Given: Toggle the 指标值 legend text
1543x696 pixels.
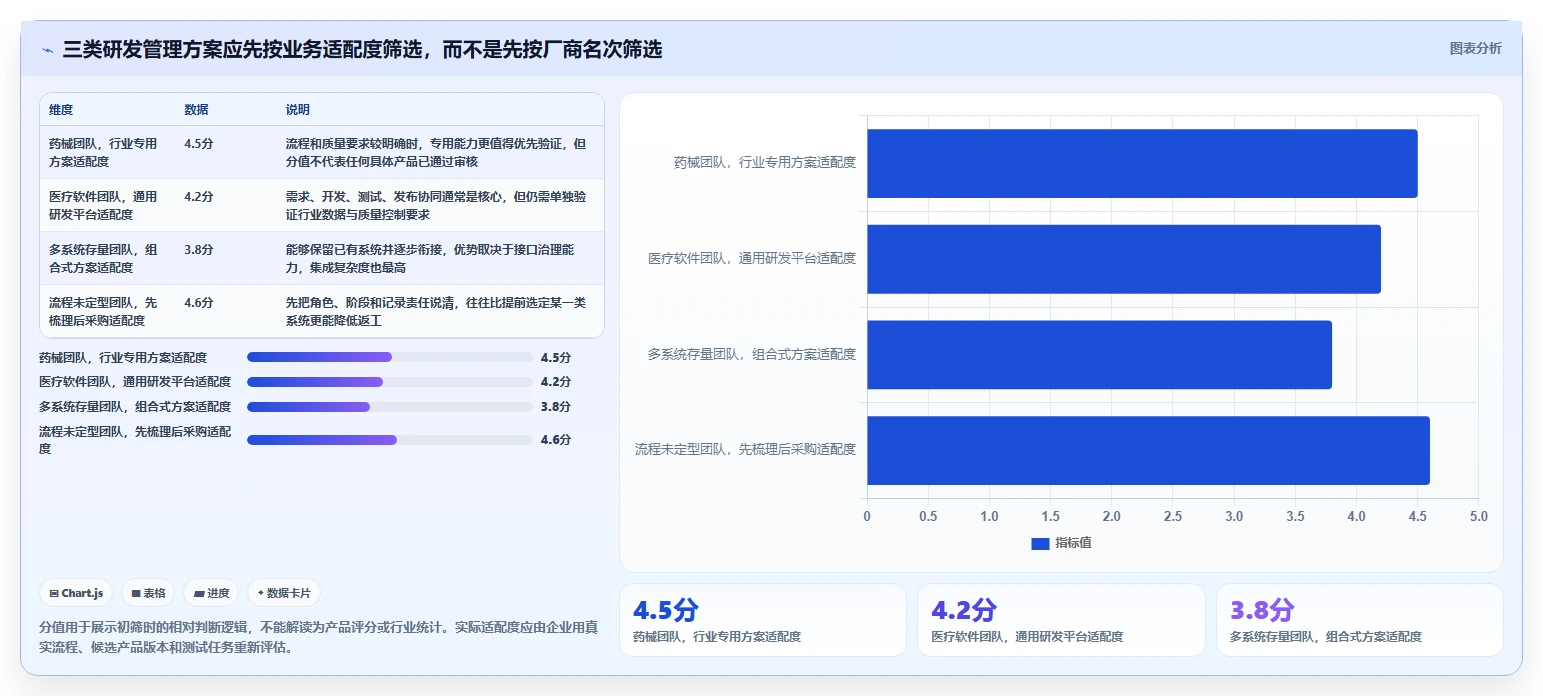Looking at the screenshot, I should click(x=1073, y=543).
